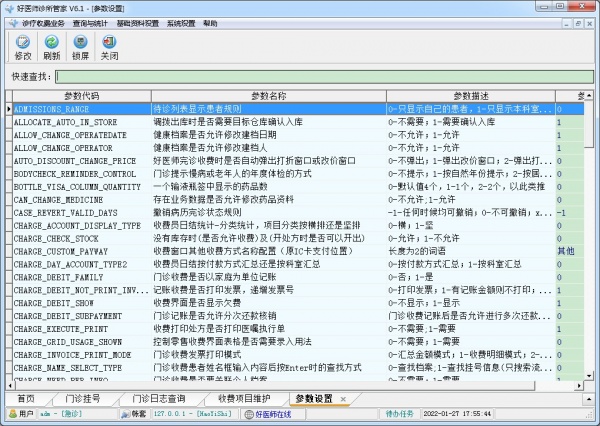Click the 用户 user icon in status bar

click(11, 413)
